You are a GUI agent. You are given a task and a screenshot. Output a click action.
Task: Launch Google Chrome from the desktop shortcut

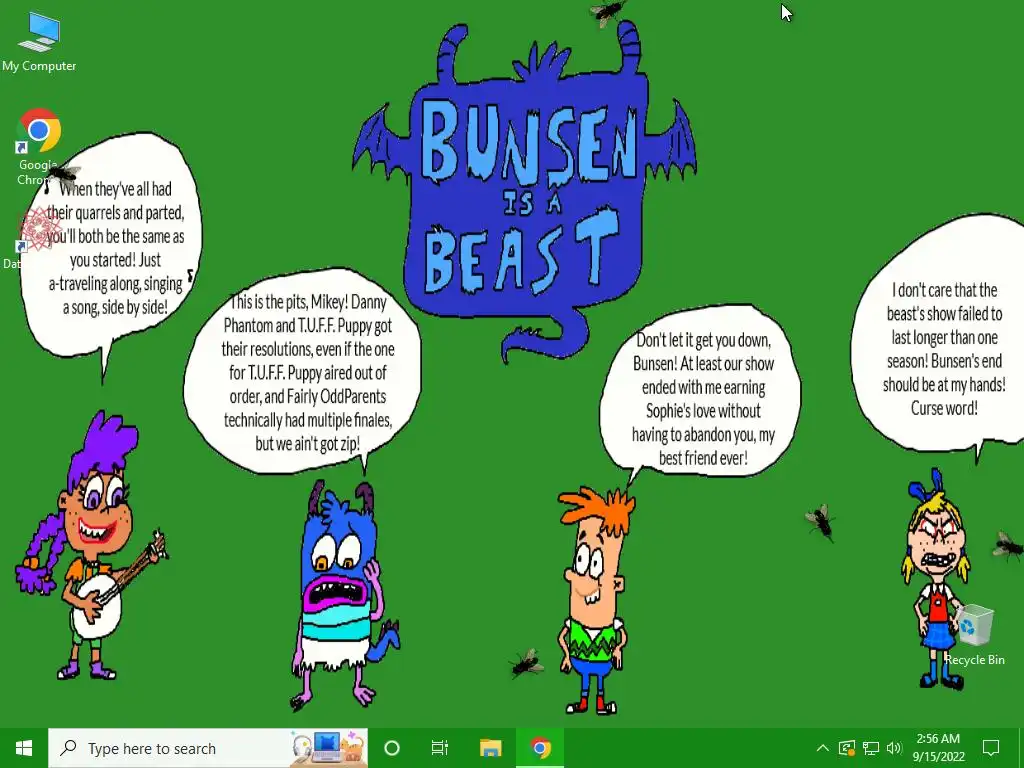38,146
